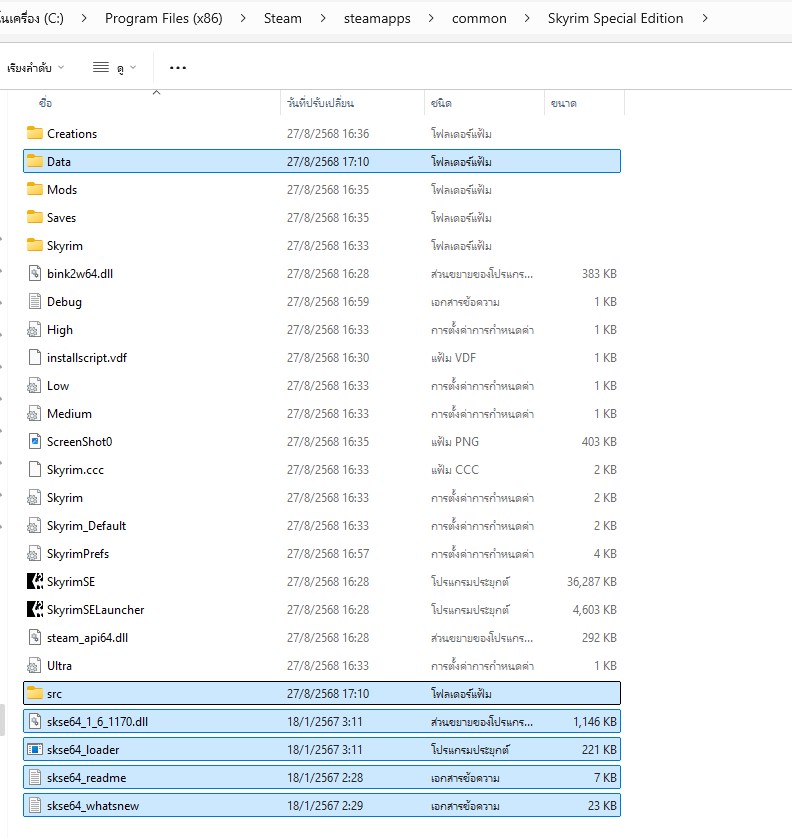
Task: Open the sort order dropdown
Action: (35, 68)
